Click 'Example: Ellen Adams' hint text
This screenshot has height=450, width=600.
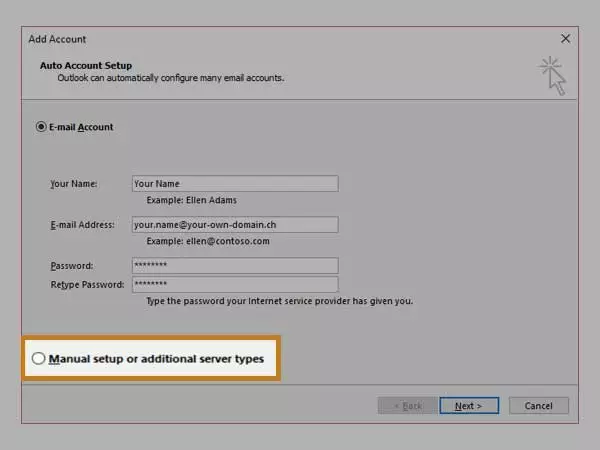click(x=191, y=200)
